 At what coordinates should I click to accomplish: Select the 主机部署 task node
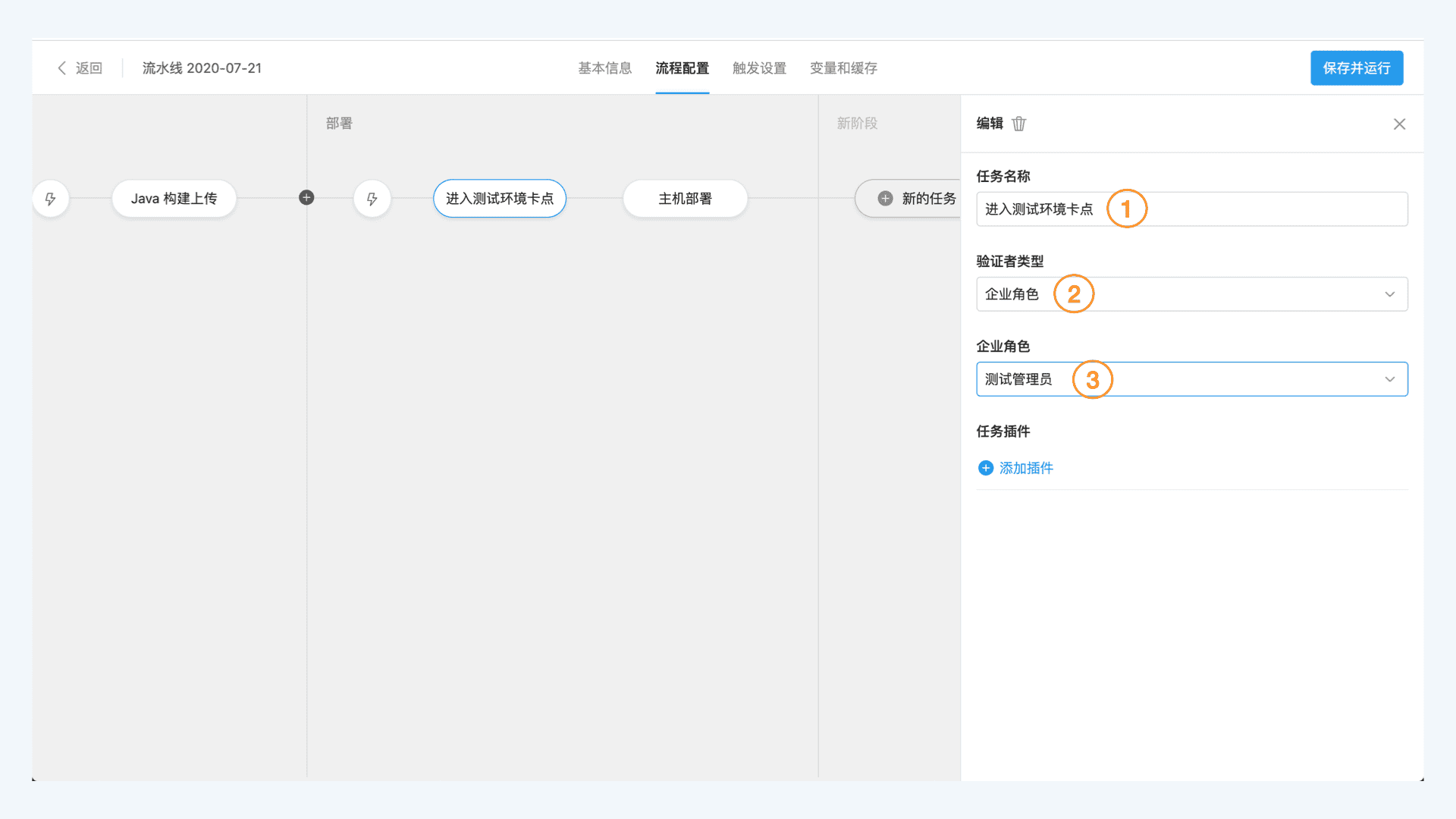pyautogui.click(x=685, y=199)
